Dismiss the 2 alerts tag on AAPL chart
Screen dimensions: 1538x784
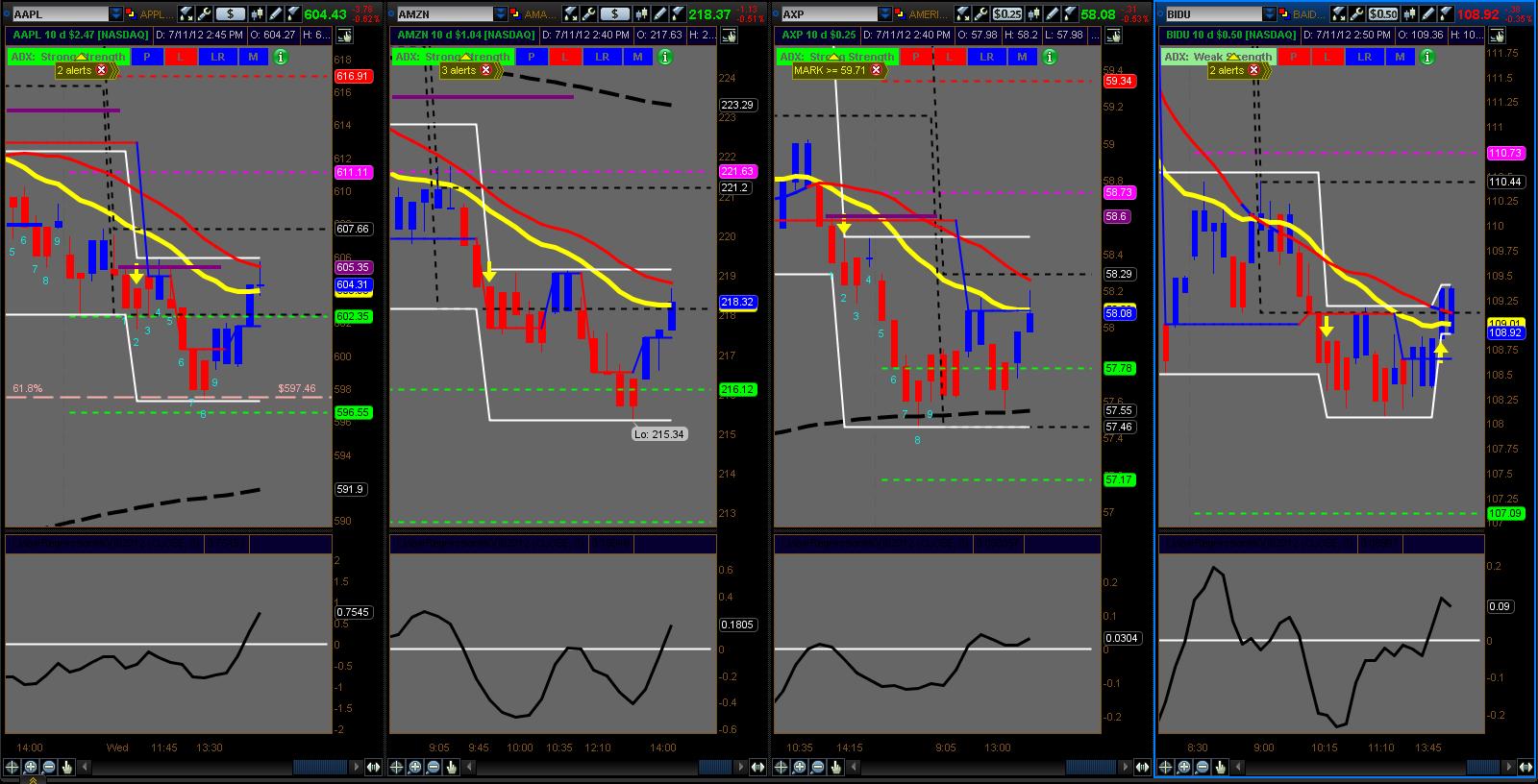(x=101, y=70)
